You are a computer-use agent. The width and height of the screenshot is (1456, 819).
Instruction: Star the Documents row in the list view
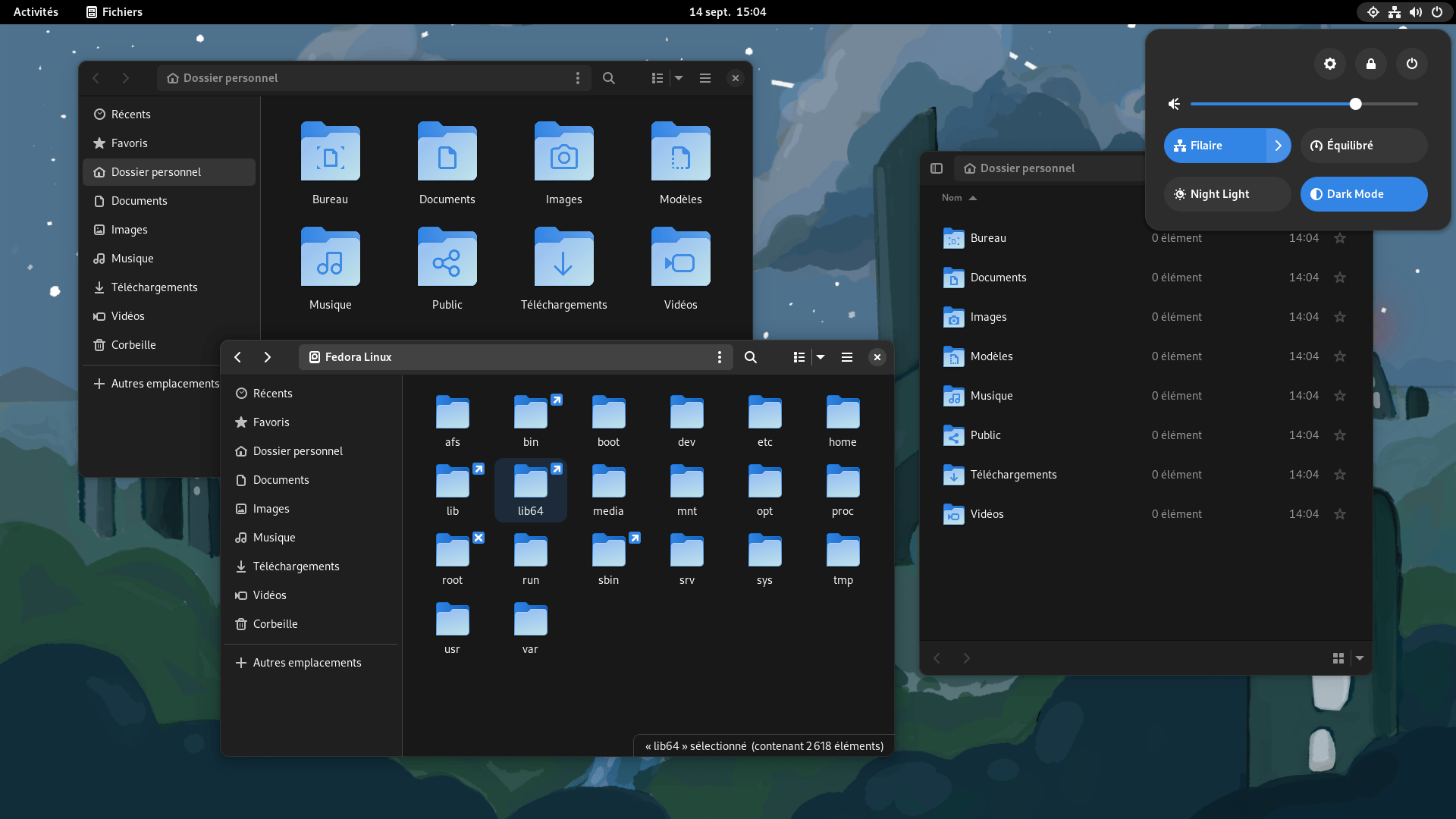(1340, 278)
